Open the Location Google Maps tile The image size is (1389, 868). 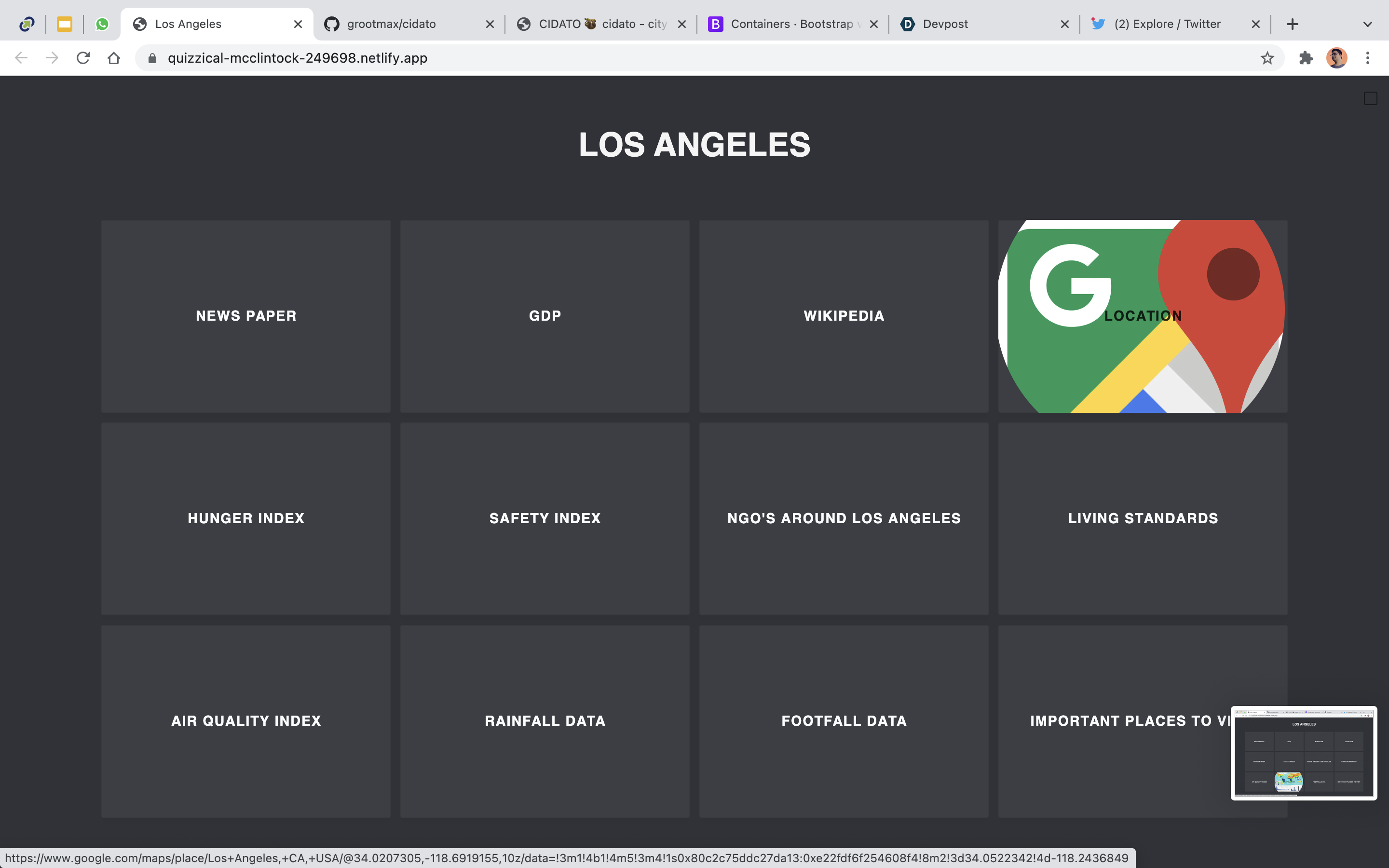[1142, 316]
